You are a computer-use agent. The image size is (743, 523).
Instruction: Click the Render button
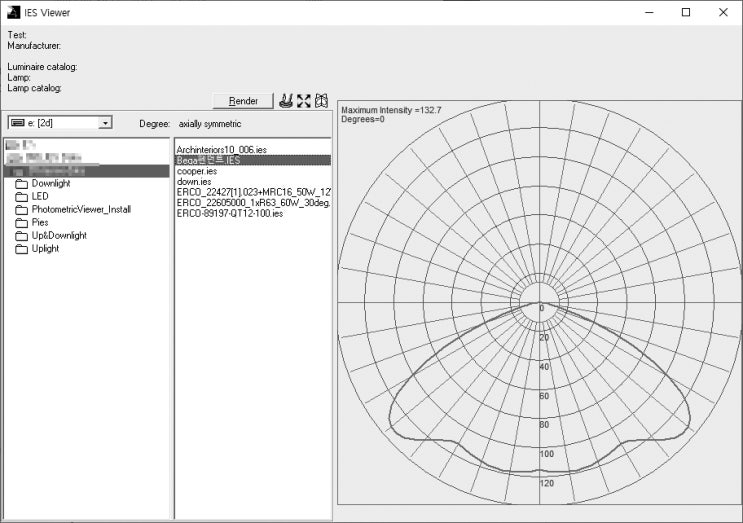(x=243, y=101)
